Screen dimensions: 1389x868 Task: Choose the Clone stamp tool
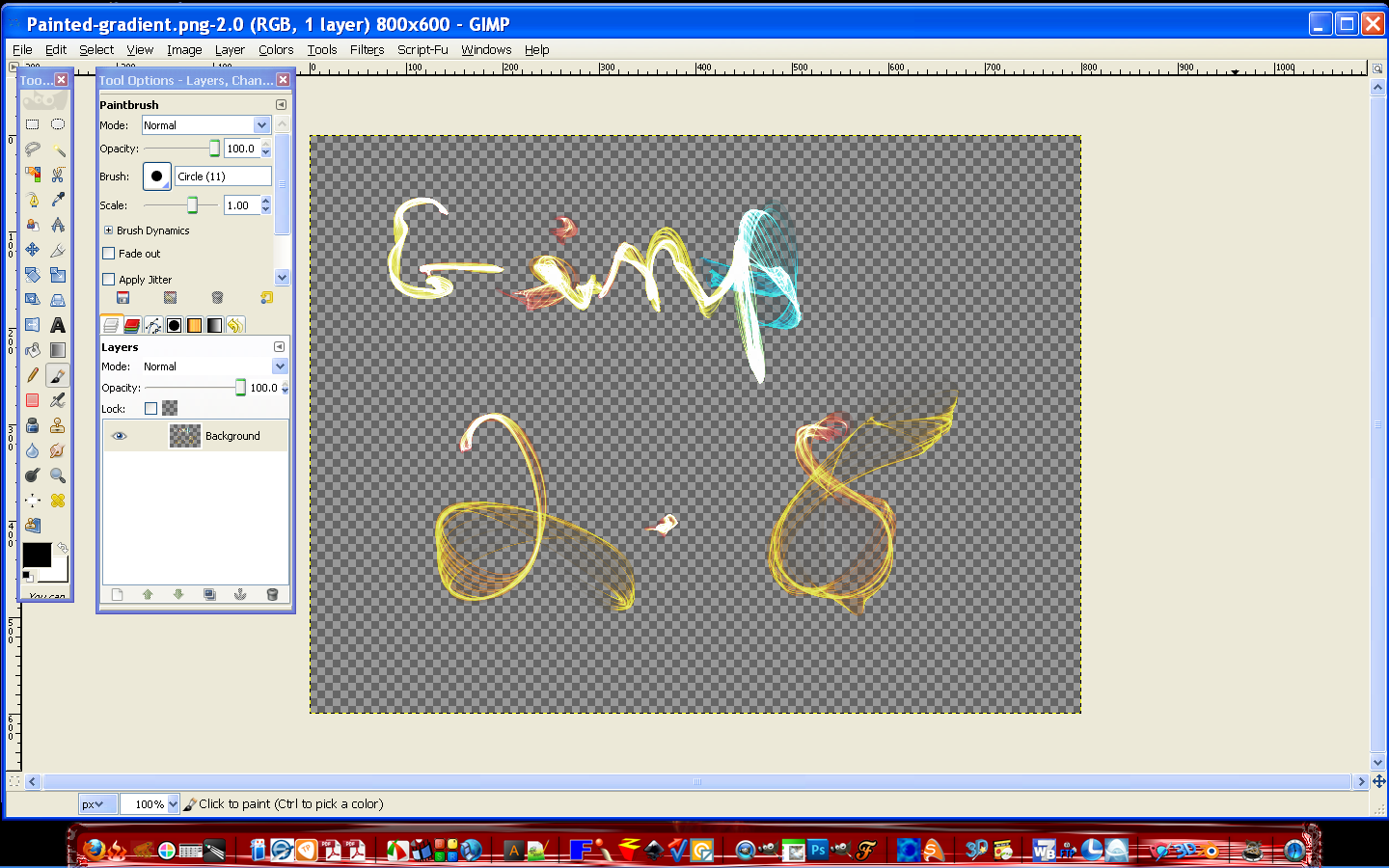(x=58, y=425)
